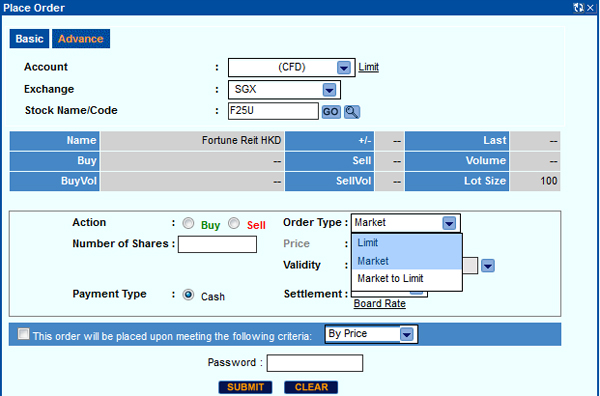
Task: Close the Place Order window
Action: coord(590,8)
